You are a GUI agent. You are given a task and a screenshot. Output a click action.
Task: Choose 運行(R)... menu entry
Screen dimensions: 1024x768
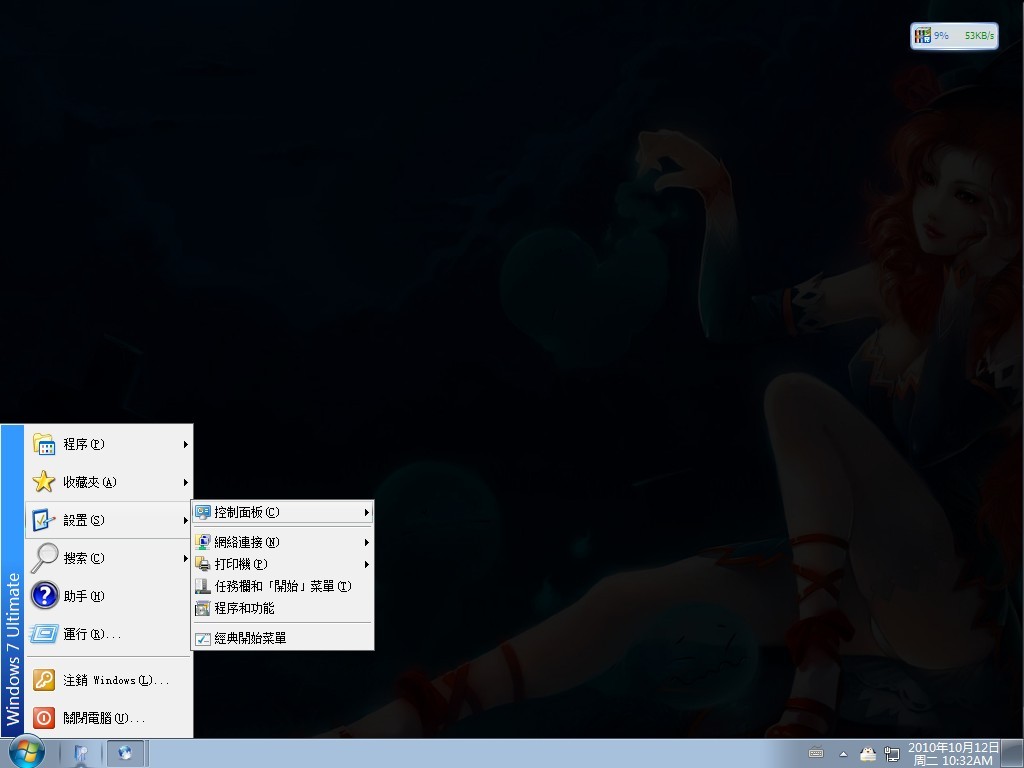pyautogui.click(x=108, y=633)
